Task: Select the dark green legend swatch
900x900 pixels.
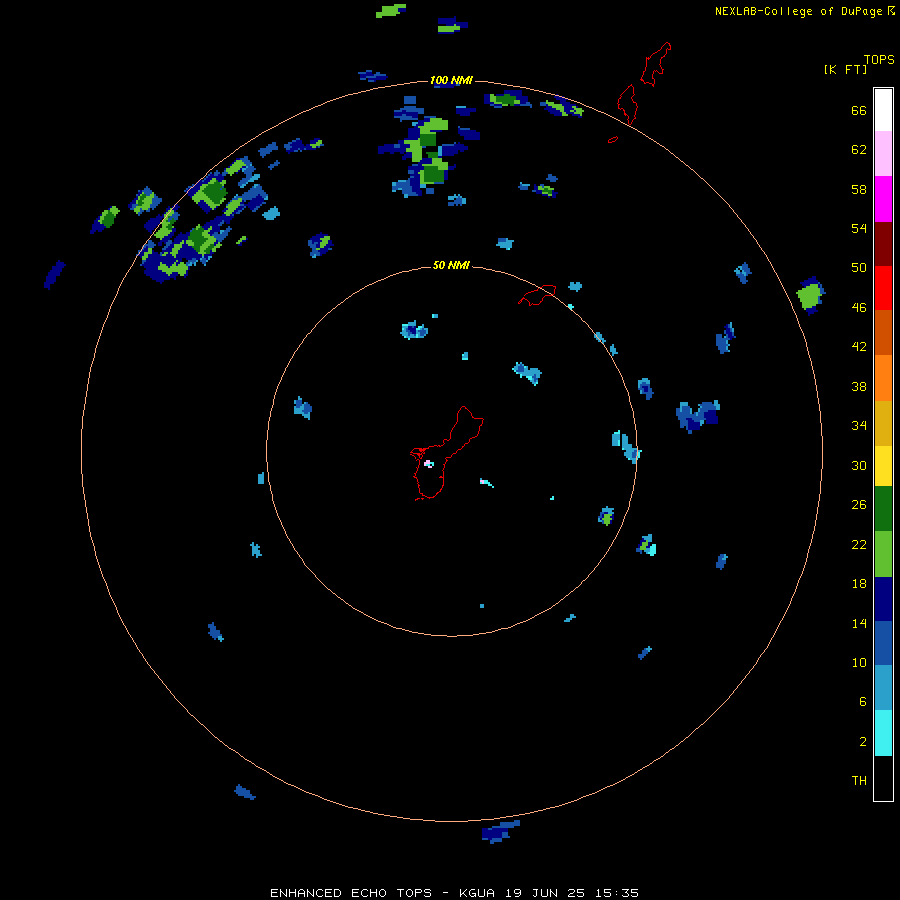Action: click(x=883, y=509)
